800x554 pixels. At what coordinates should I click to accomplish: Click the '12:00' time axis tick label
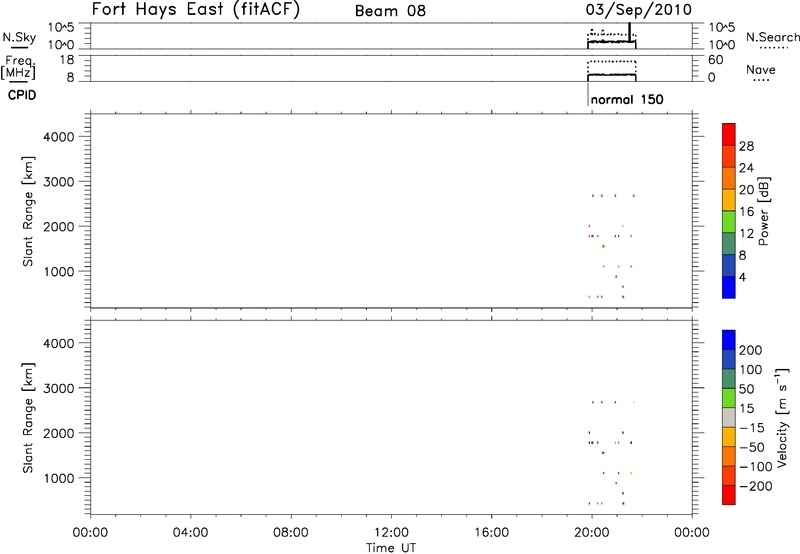pos(391,533)
